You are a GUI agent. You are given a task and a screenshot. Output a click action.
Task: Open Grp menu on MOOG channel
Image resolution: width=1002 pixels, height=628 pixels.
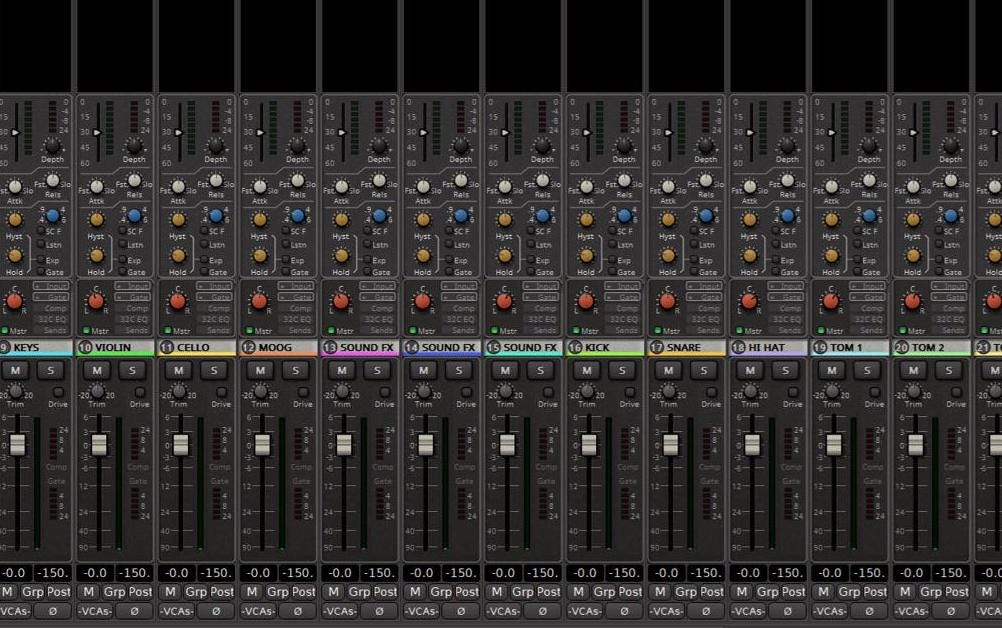277,592
